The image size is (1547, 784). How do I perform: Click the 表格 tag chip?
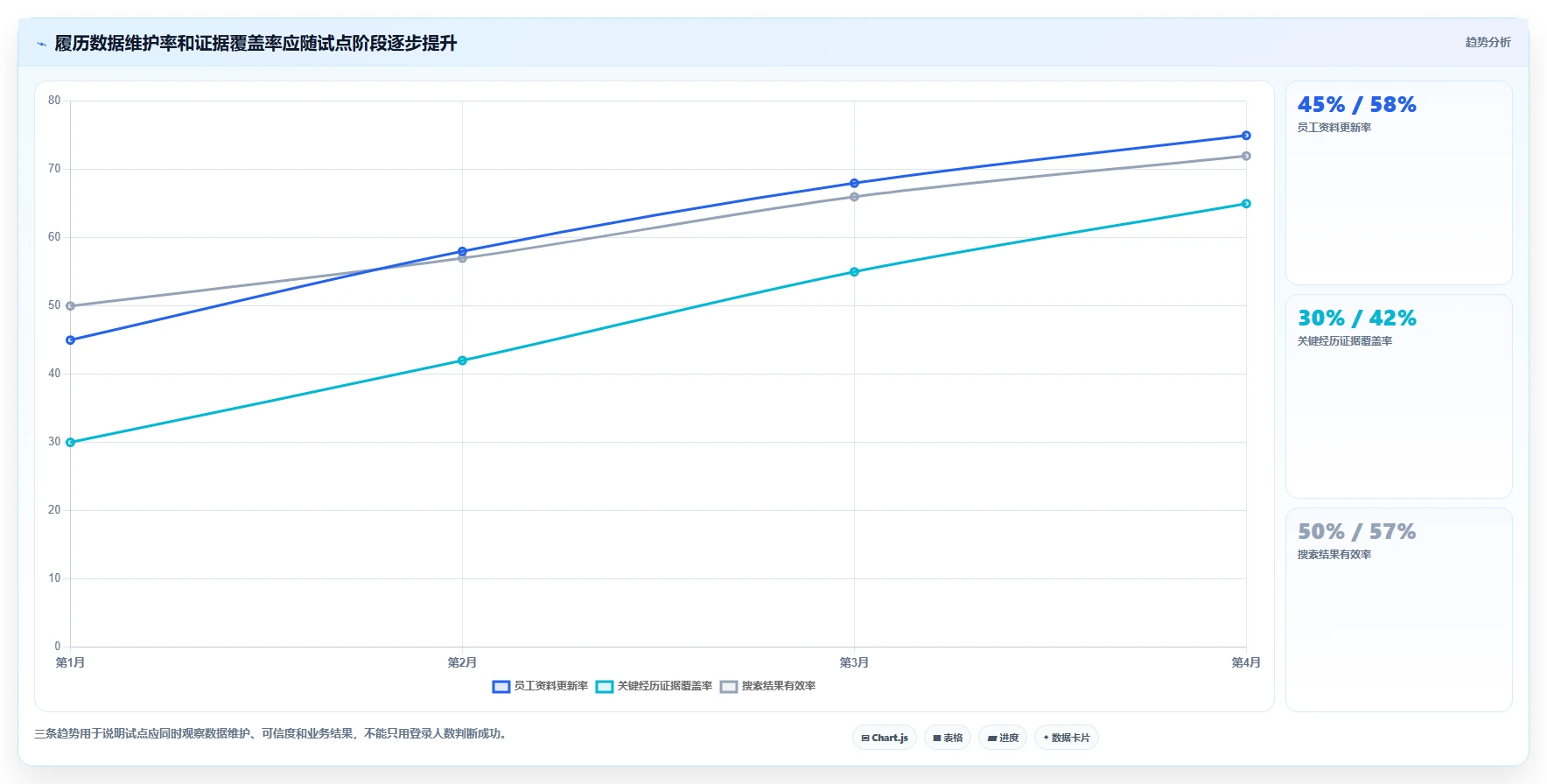pos(948,738)
